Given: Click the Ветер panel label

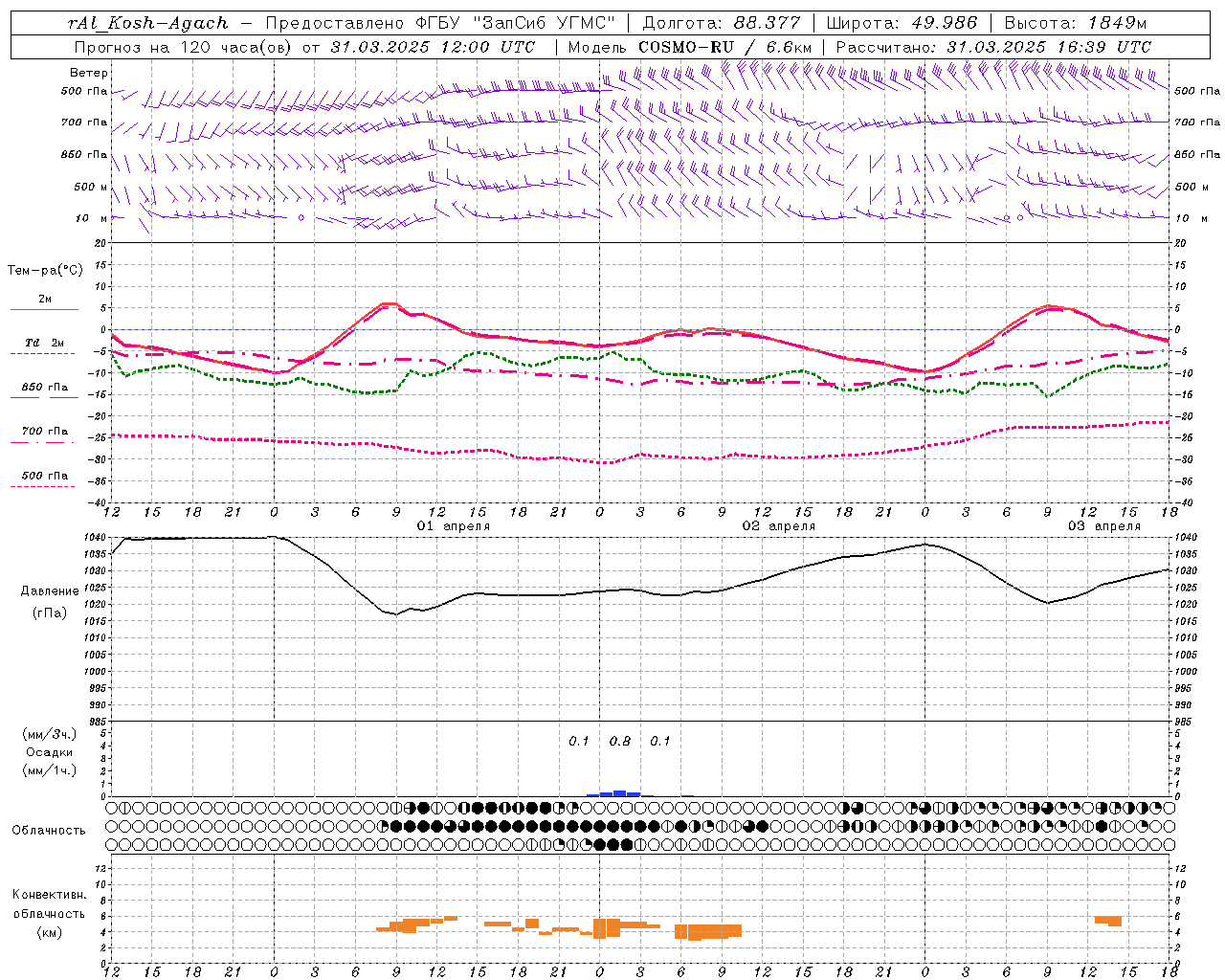Looking at the screenshot, I should coord(89,73).
